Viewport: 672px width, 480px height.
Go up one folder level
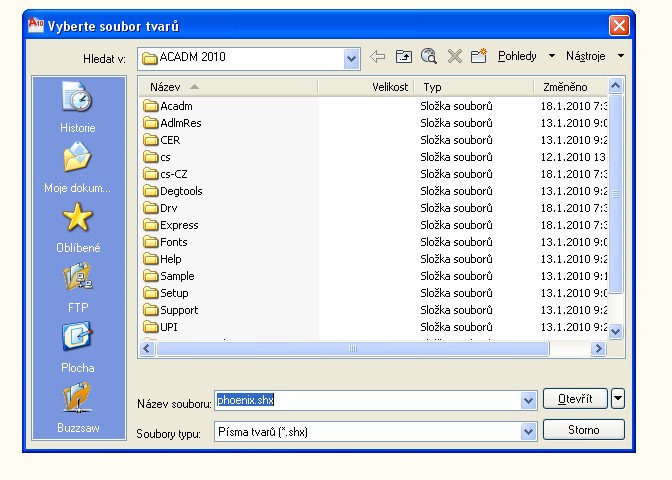pos(403,57)
